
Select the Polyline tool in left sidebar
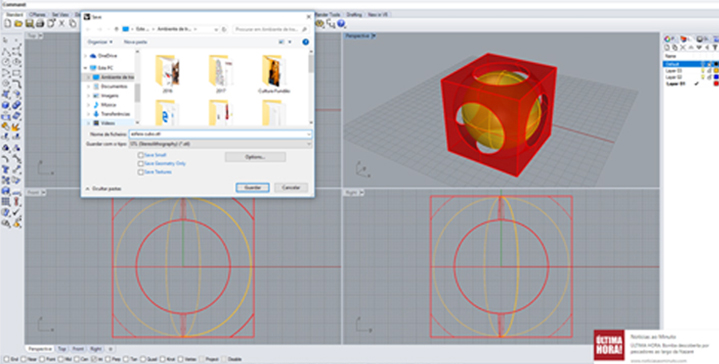6,51
